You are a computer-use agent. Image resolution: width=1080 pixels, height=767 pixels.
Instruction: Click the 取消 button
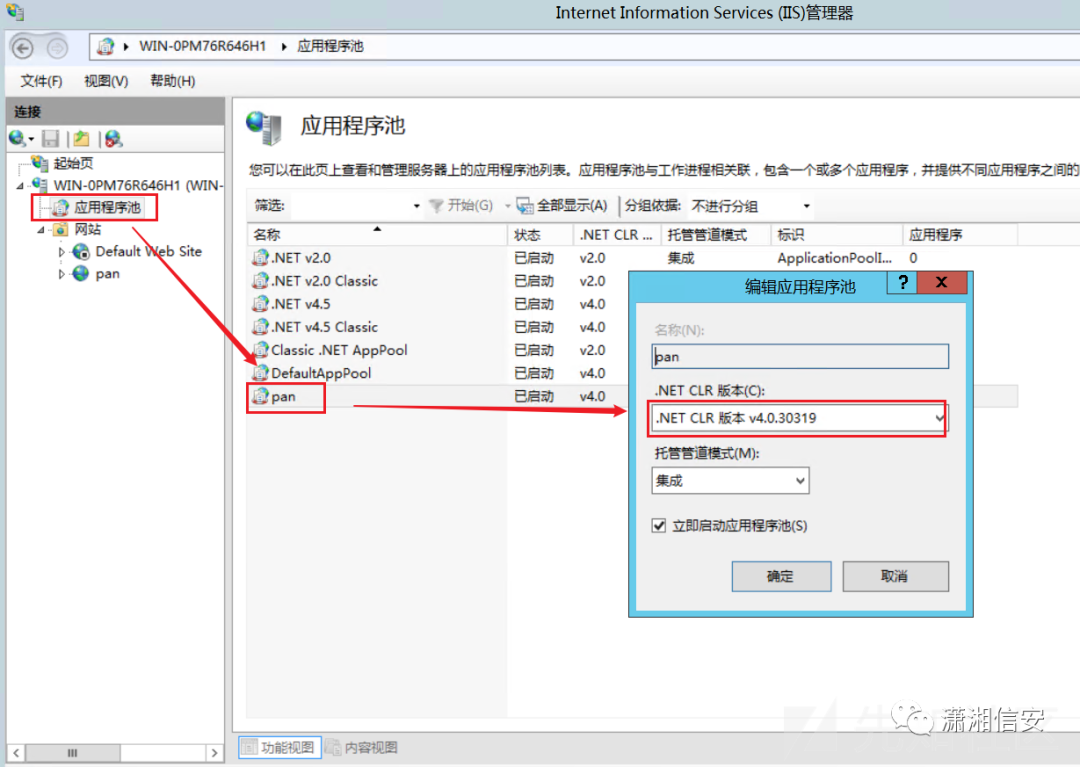pyautogui.click(x=895, y=576)
